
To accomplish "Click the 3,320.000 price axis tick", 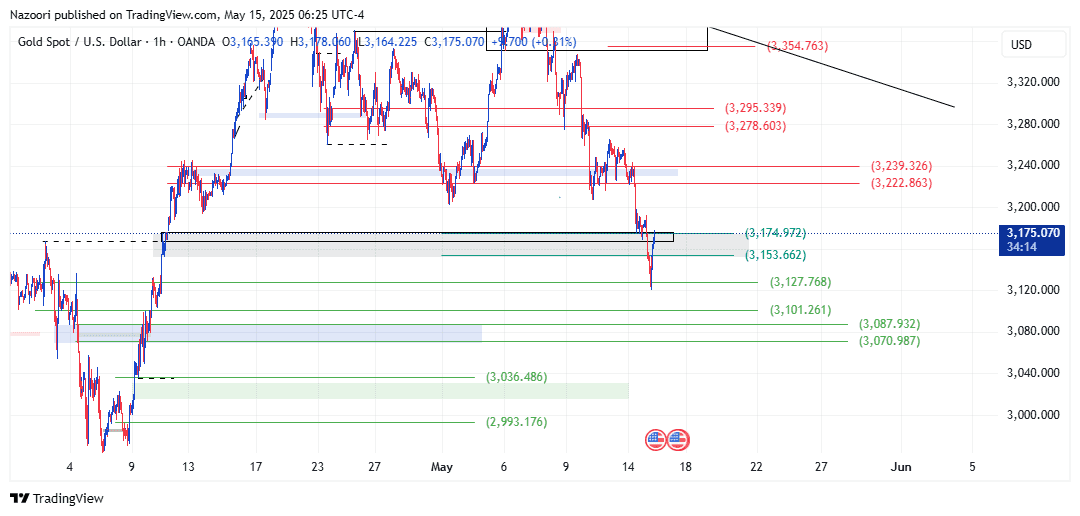I will [x=1033, y=82].
